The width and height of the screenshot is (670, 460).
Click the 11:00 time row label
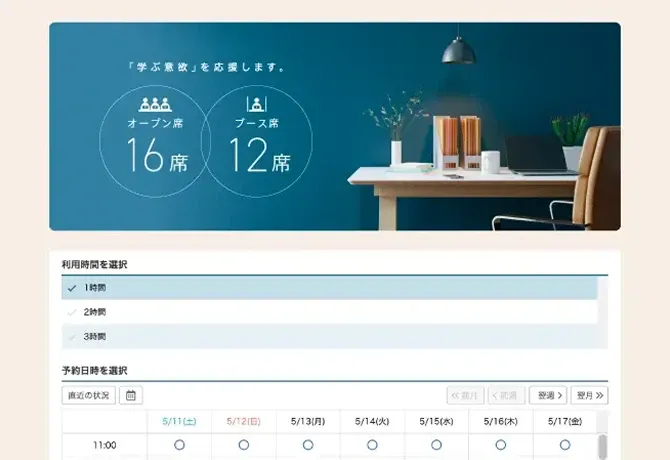pyautogui.click(x=105, y=445)
